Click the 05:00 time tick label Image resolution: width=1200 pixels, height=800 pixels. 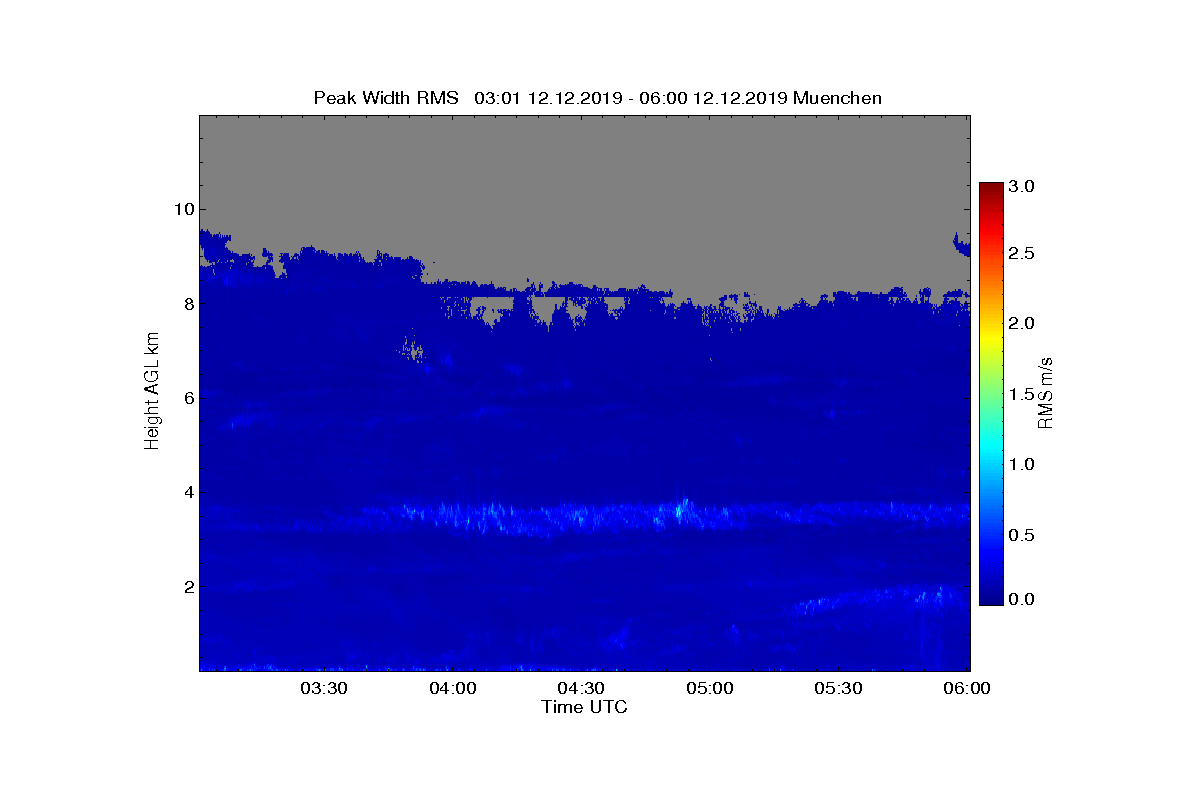[709, 688]
